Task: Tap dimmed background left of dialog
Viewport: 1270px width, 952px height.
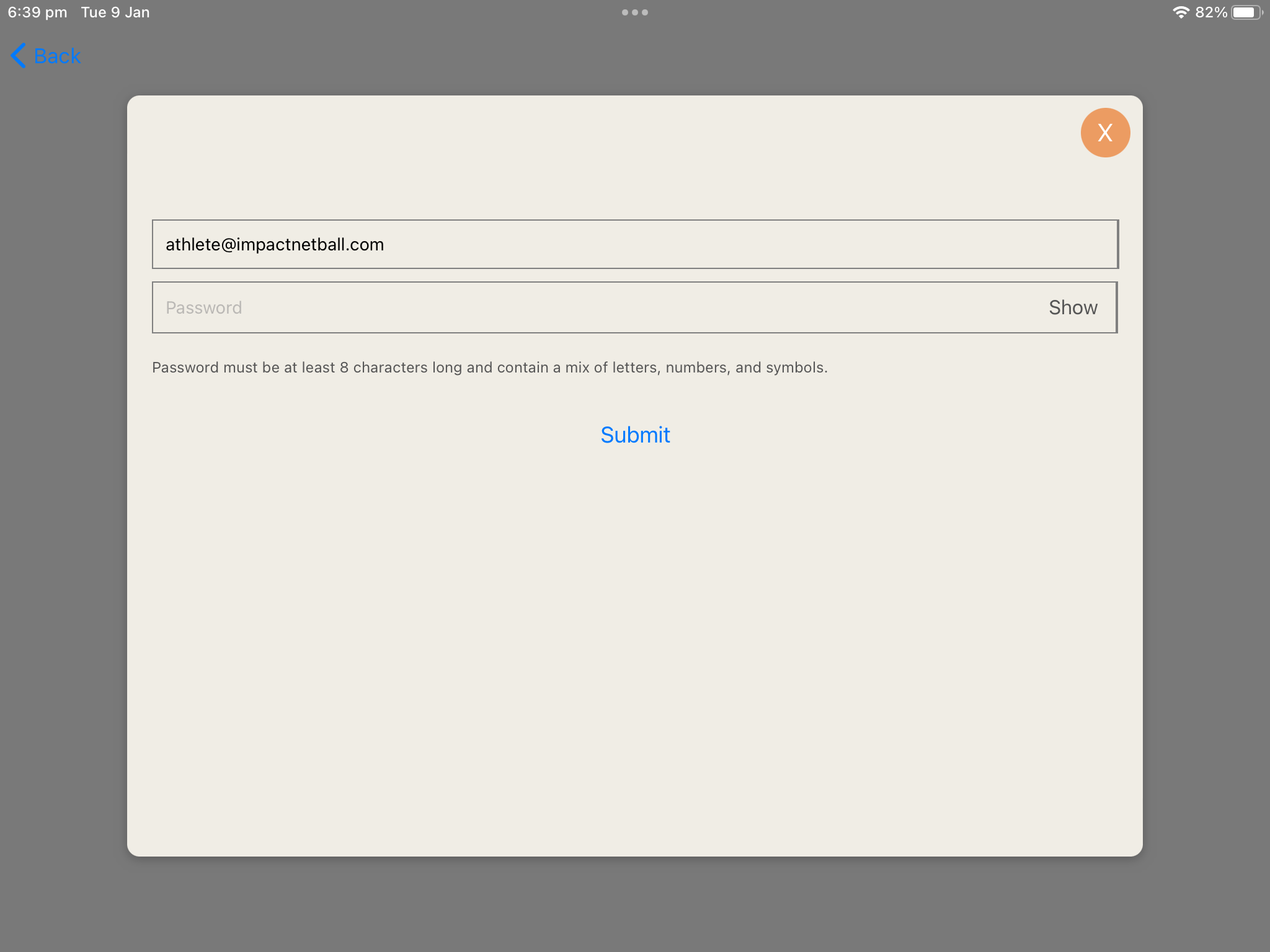Action: (62, 476)
